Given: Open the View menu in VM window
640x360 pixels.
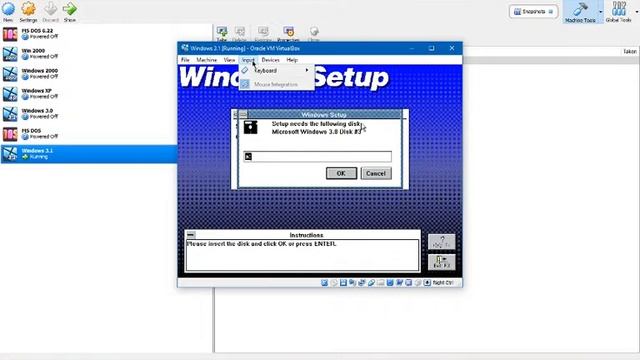Looking at the screenshot, I should [x=229, y=60].
